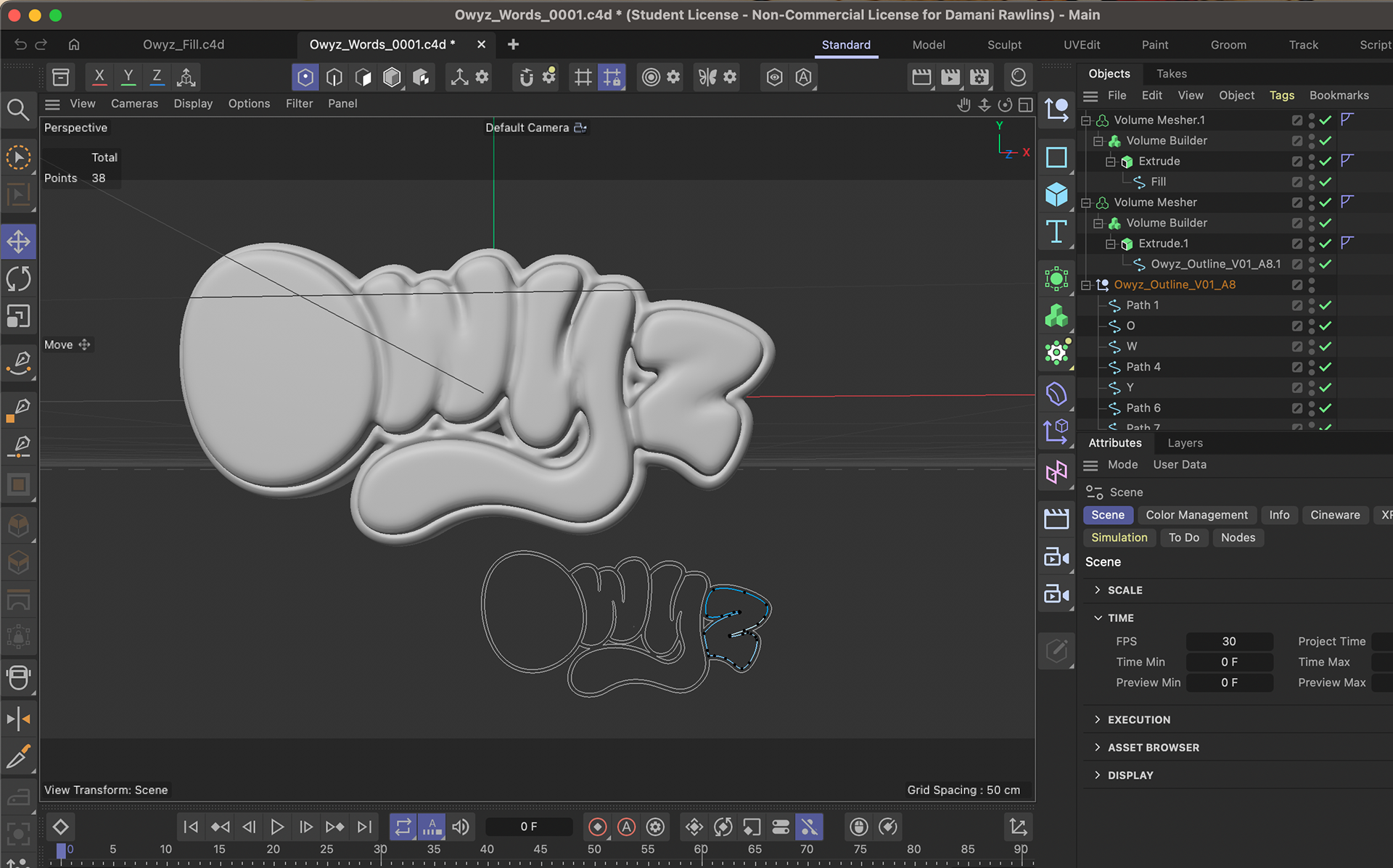The image size is (1393, 868).
Task: Click the Text spline tool icon
Action: point(1056,232)
